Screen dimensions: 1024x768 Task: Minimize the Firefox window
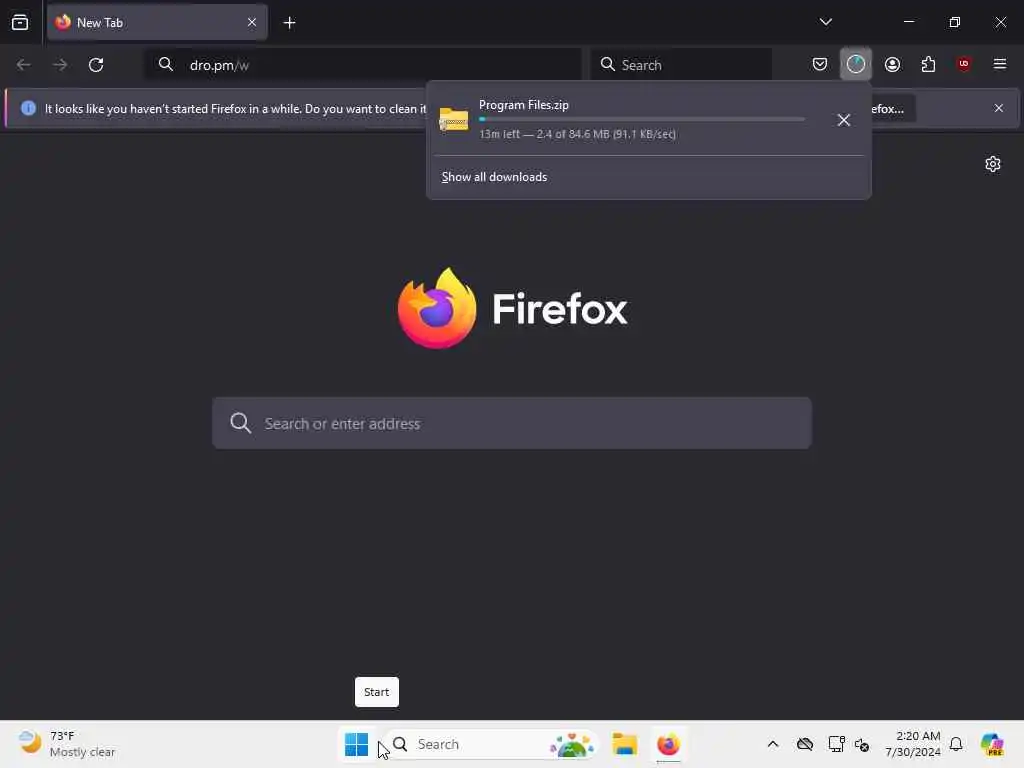908,22
